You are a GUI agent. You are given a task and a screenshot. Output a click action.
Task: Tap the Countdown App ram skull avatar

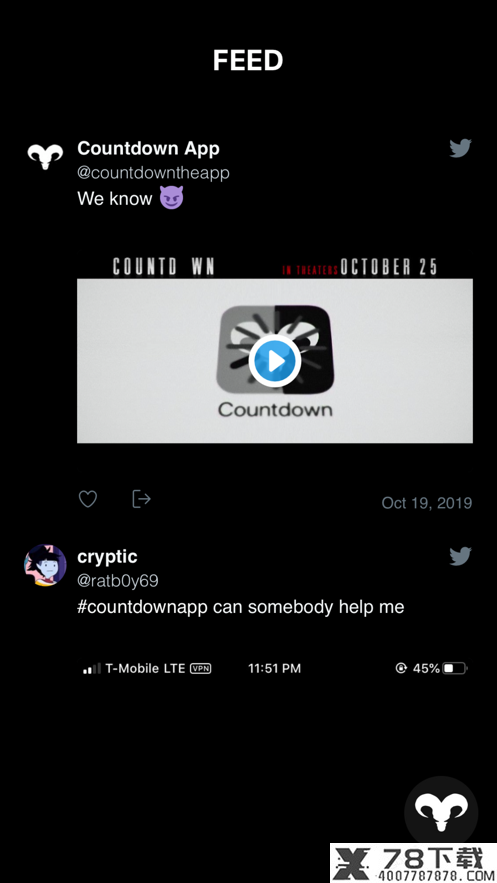45,156
